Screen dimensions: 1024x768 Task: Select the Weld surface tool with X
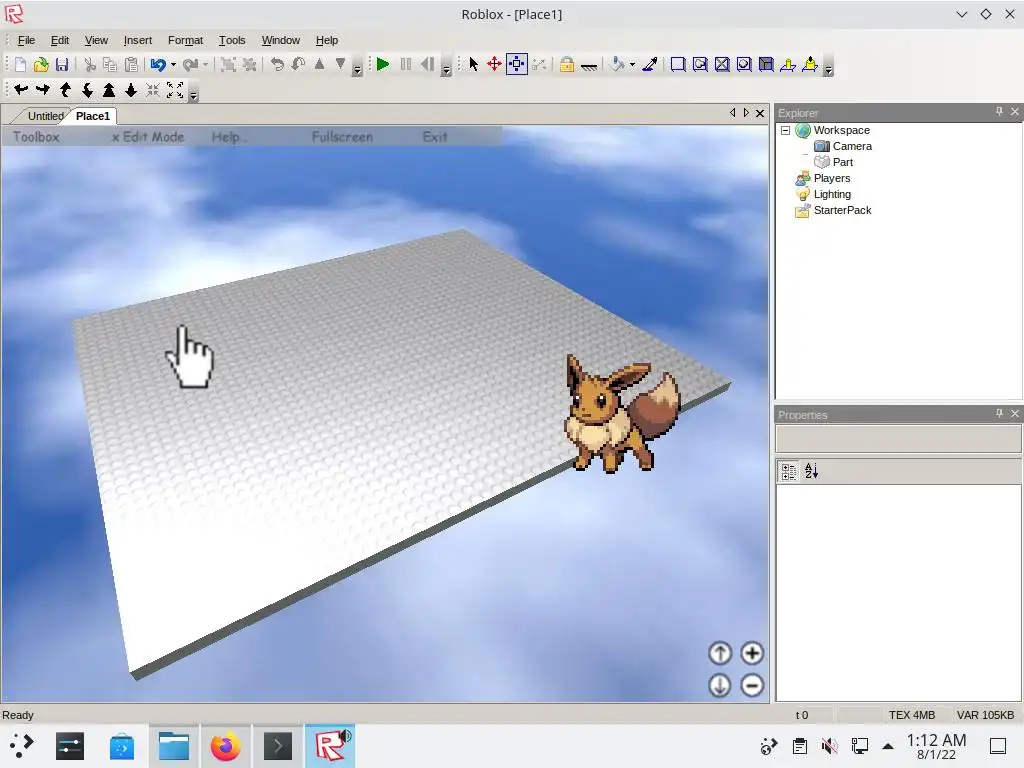[722, 64]
